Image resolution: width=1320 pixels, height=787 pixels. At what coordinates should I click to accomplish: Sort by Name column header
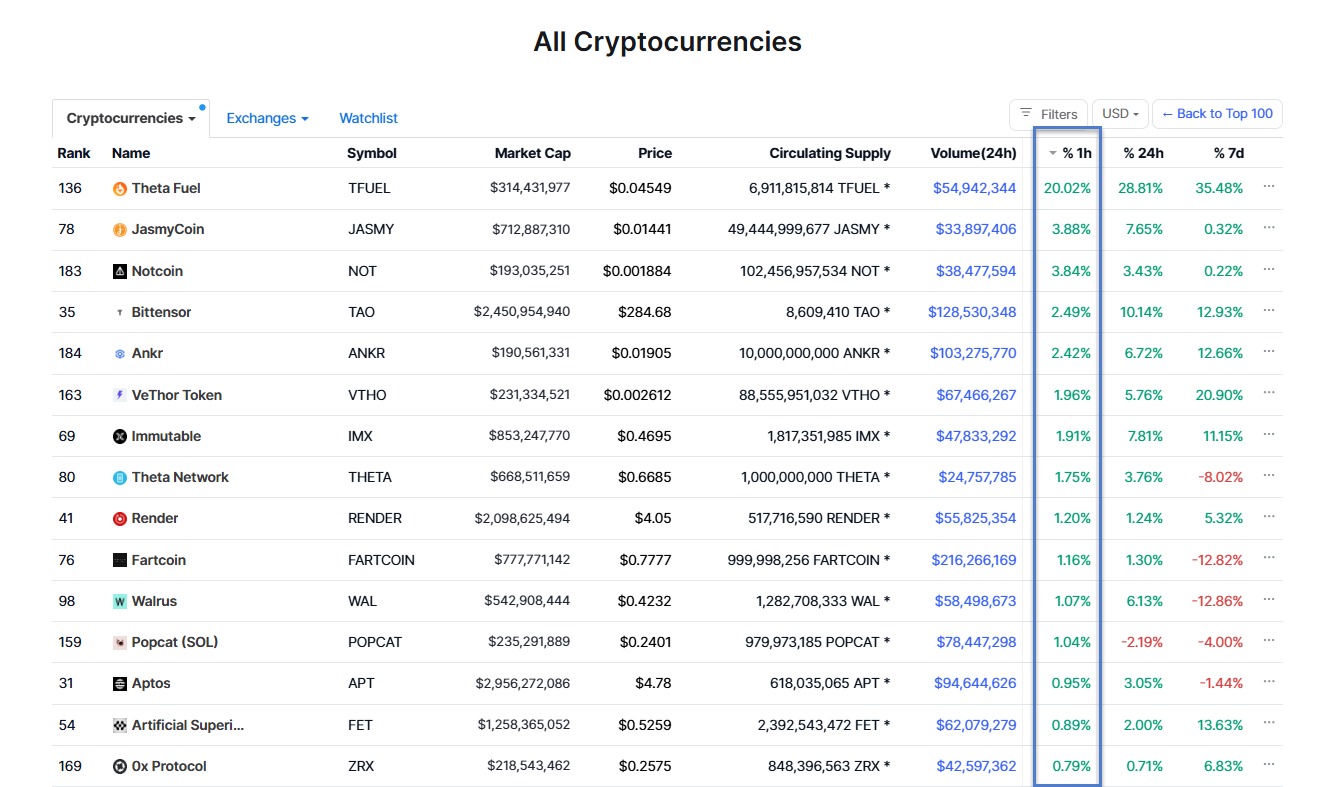click(131, 153)
